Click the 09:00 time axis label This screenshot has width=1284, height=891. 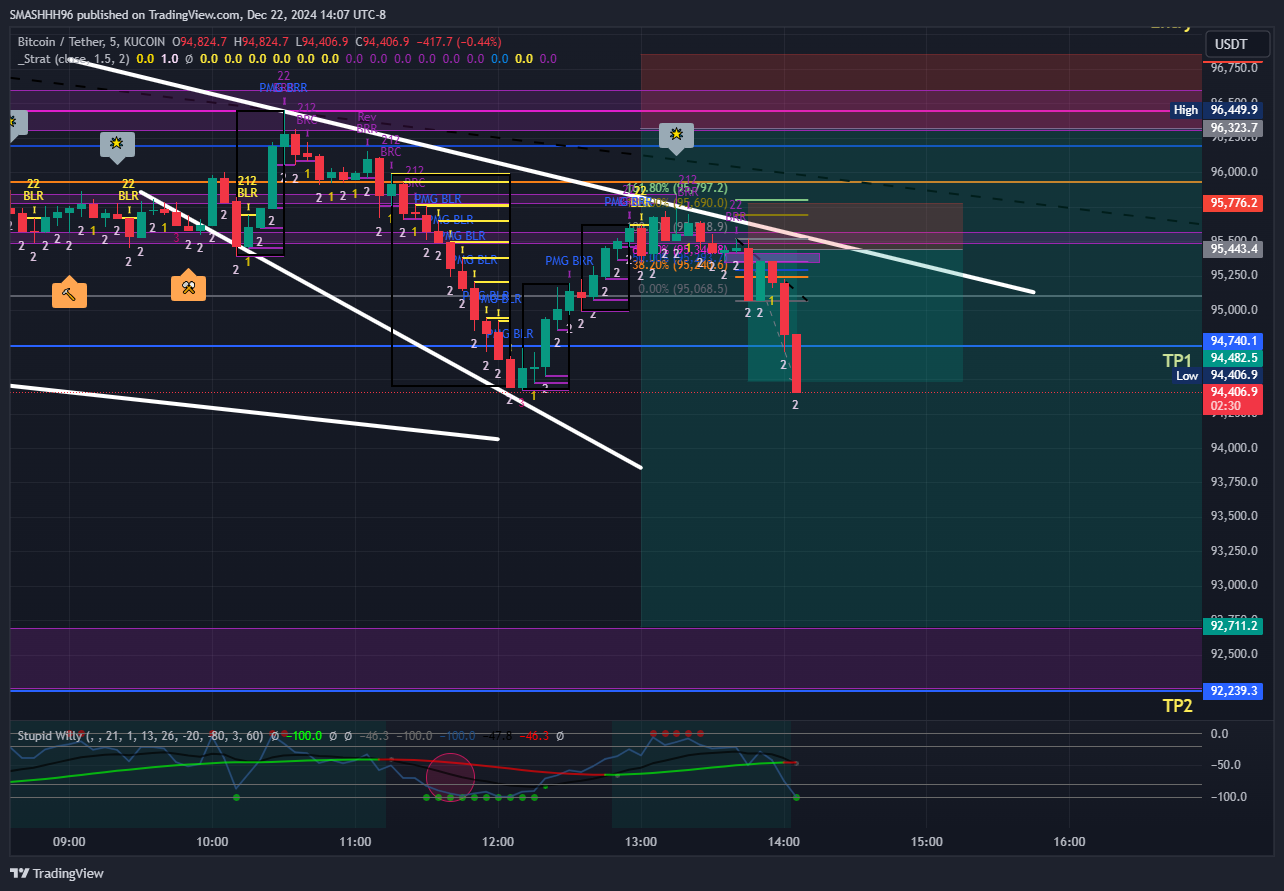click(69, 842)
